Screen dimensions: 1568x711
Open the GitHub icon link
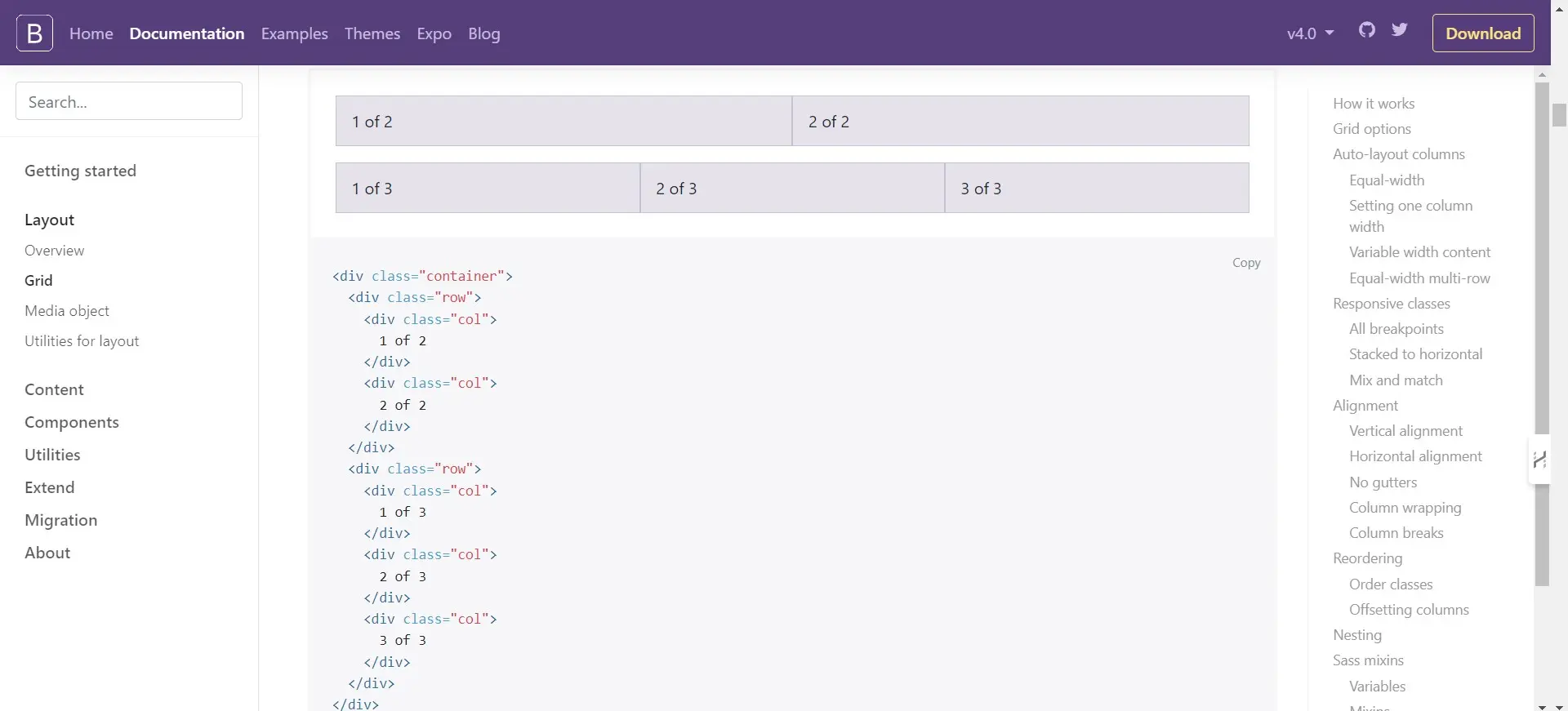tap(1367, 30)
